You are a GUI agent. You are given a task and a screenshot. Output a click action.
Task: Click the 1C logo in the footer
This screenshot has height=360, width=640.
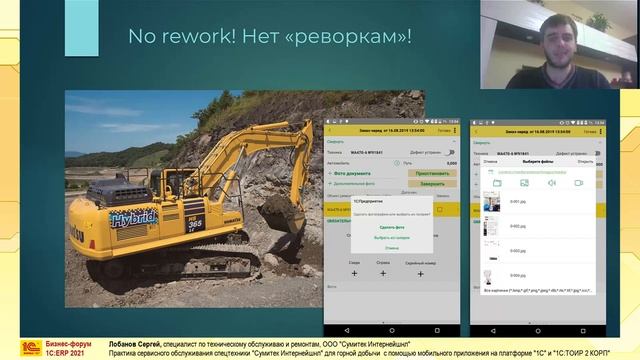(31, 348)
